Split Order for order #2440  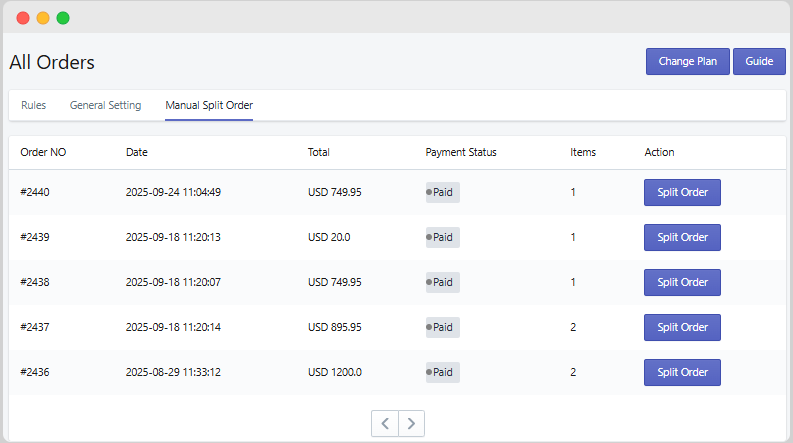tap(682, 192)
